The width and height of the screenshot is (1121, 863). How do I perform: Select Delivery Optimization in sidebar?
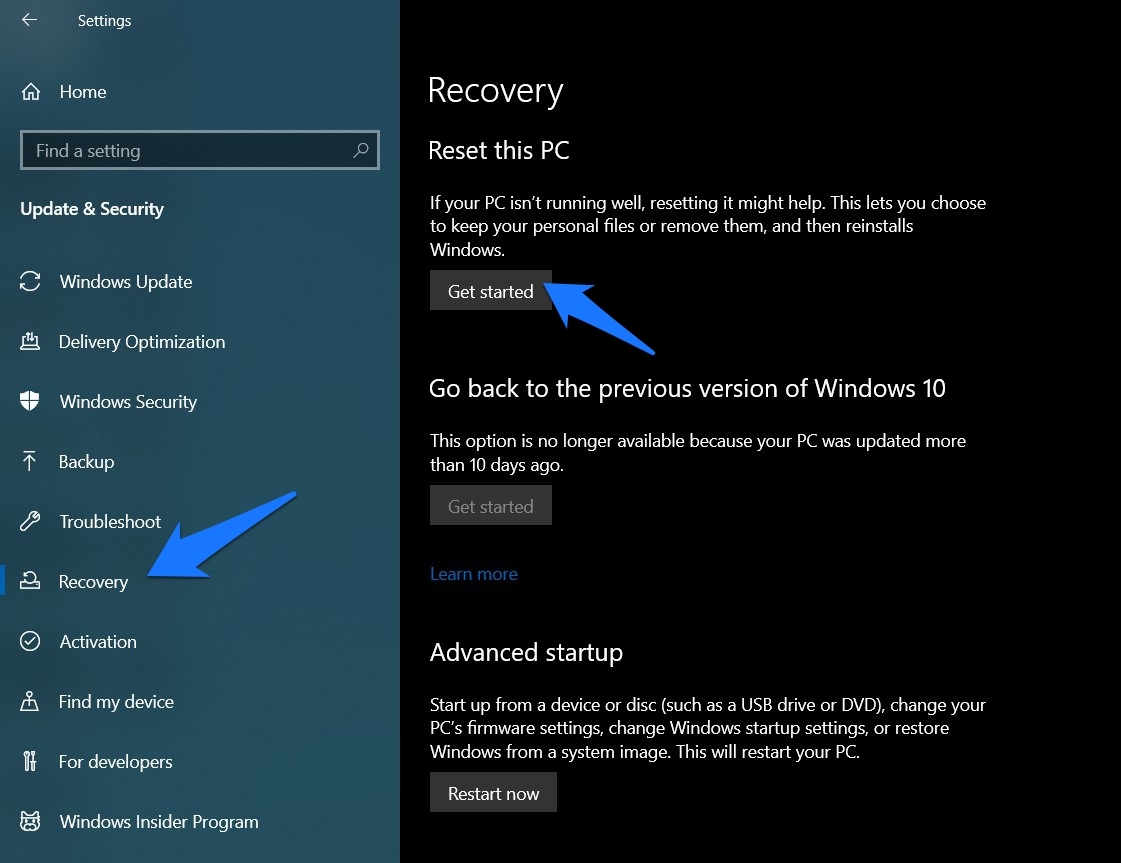click(x=142, y=342)
